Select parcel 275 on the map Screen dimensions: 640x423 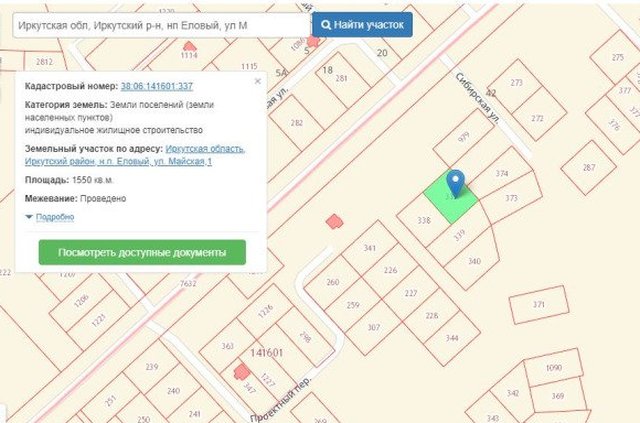[618, 58]
